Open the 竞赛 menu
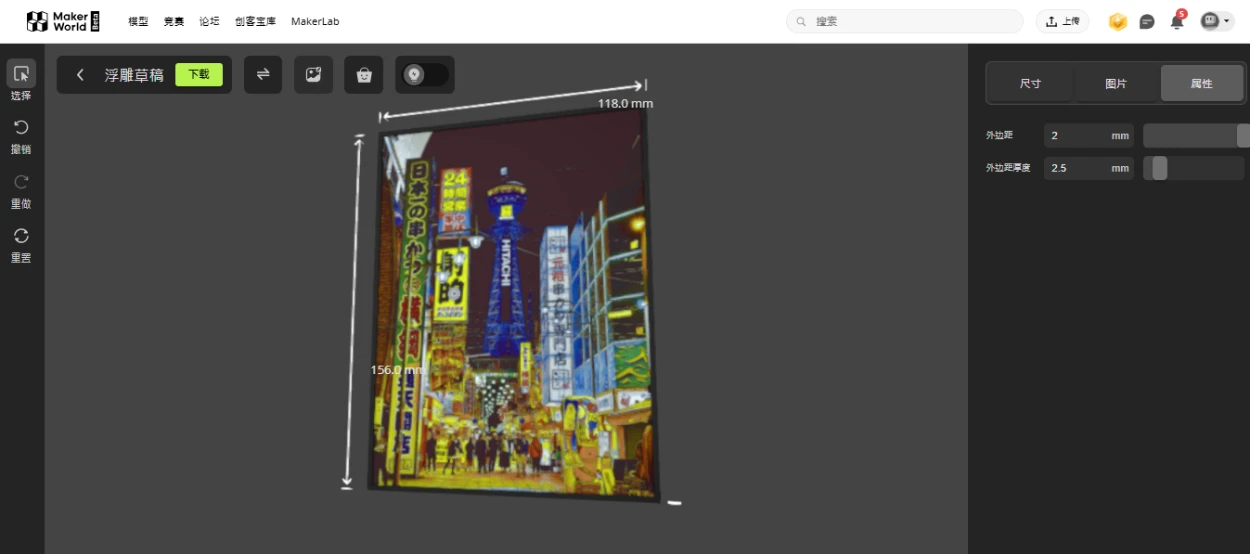The width and height of the screenshot is (1250, 554). click(174, 21)
